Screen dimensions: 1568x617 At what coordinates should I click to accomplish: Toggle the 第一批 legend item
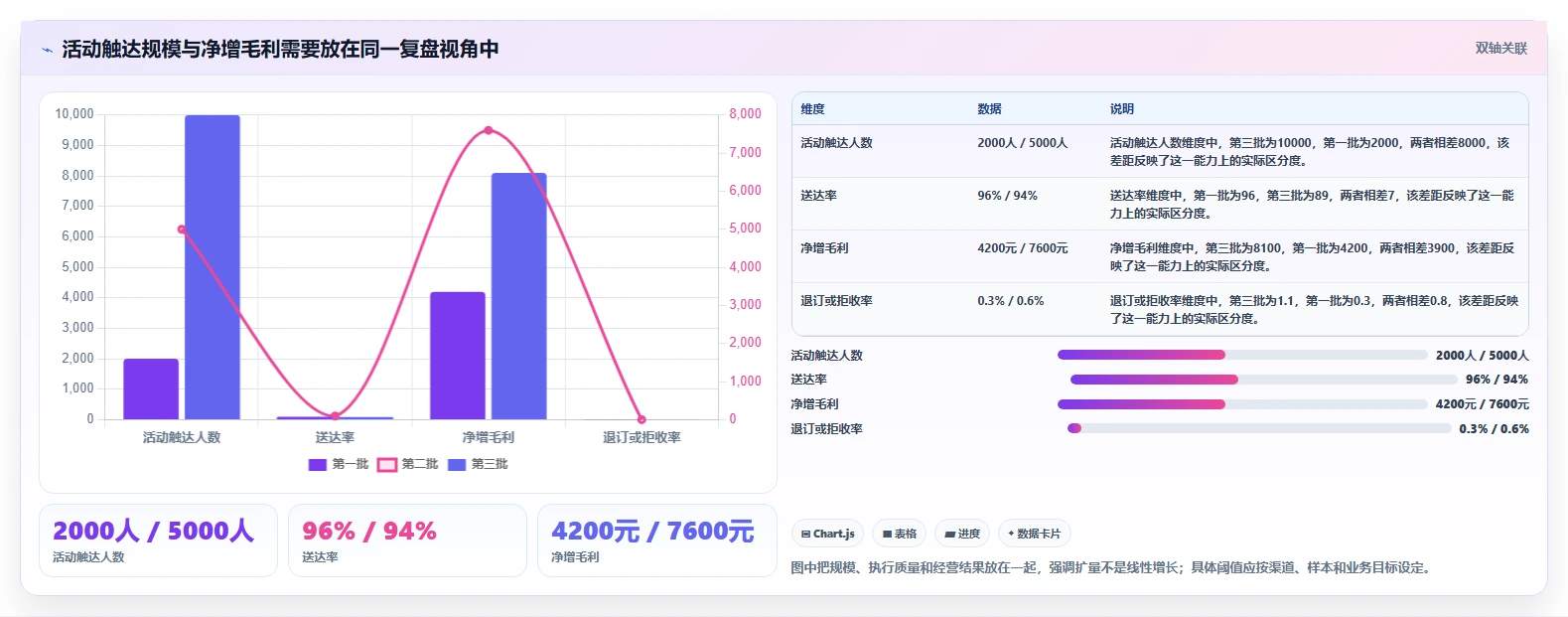click(x=339, y=464)
